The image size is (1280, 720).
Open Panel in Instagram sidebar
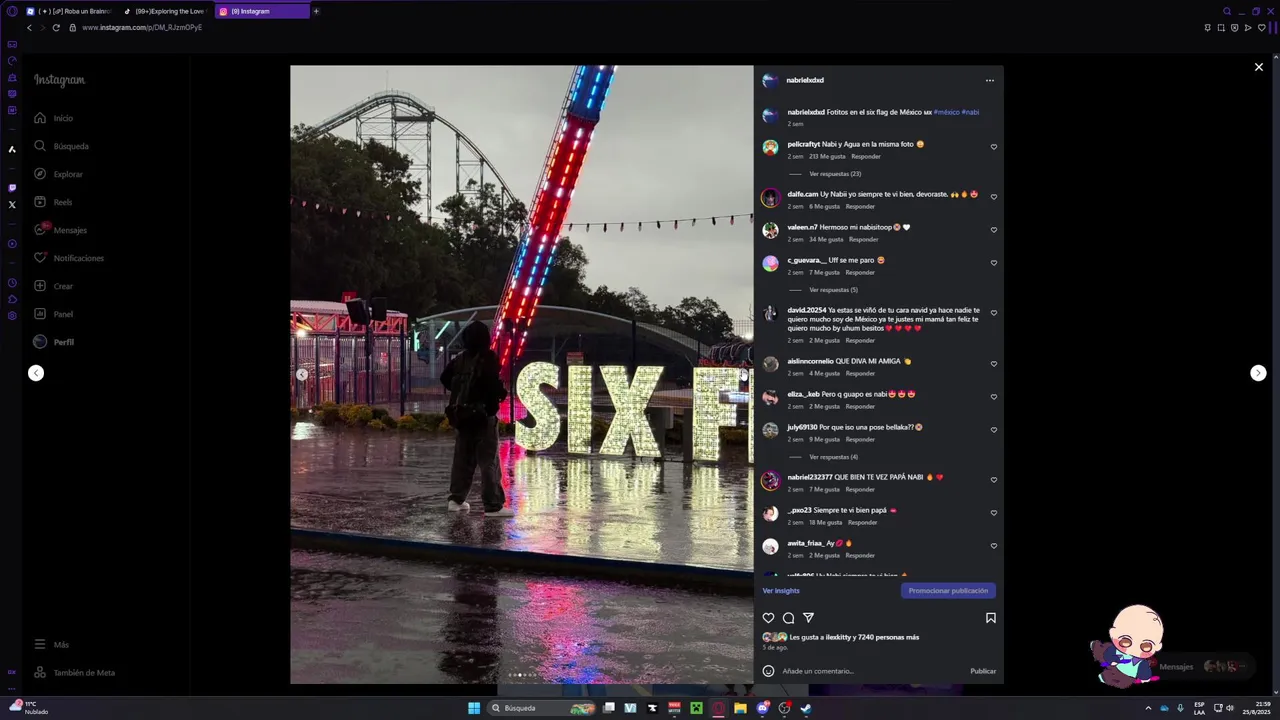[54, 314]
